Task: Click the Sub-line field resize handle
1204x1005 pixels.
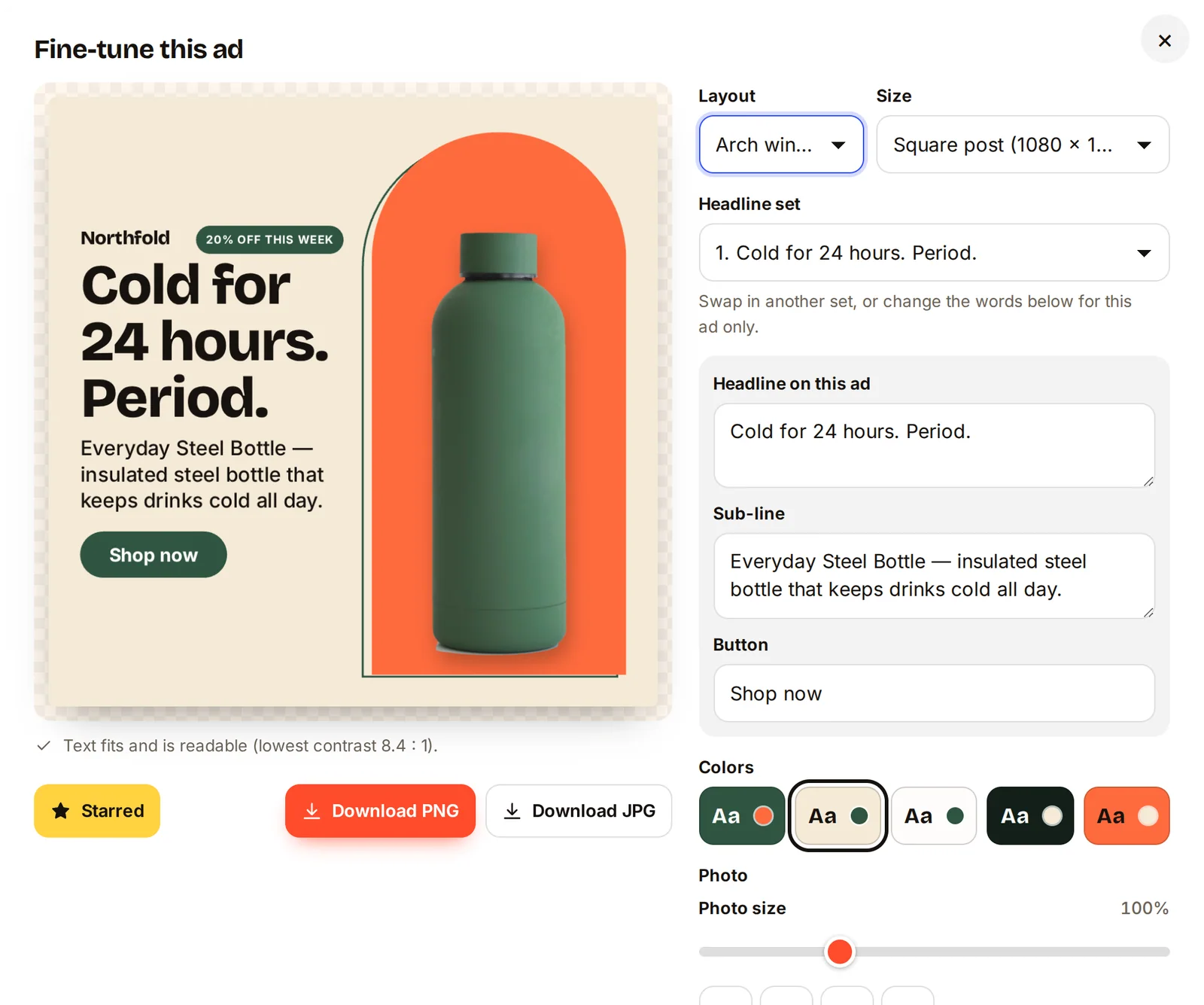Action: pyautogui.click(x=1148, y=612)
